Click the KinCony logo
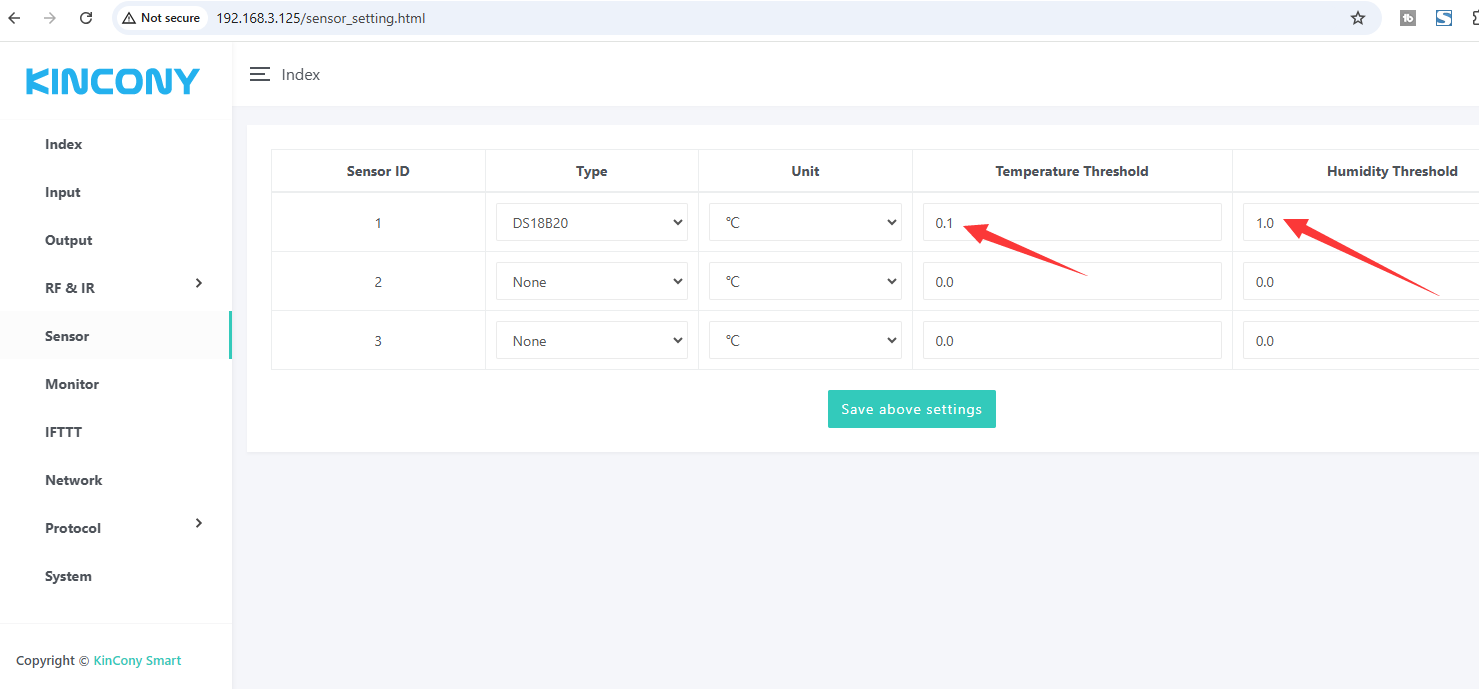Viewport: 1479px width, 689px height. pyautogui.click(x=113, y=82)
